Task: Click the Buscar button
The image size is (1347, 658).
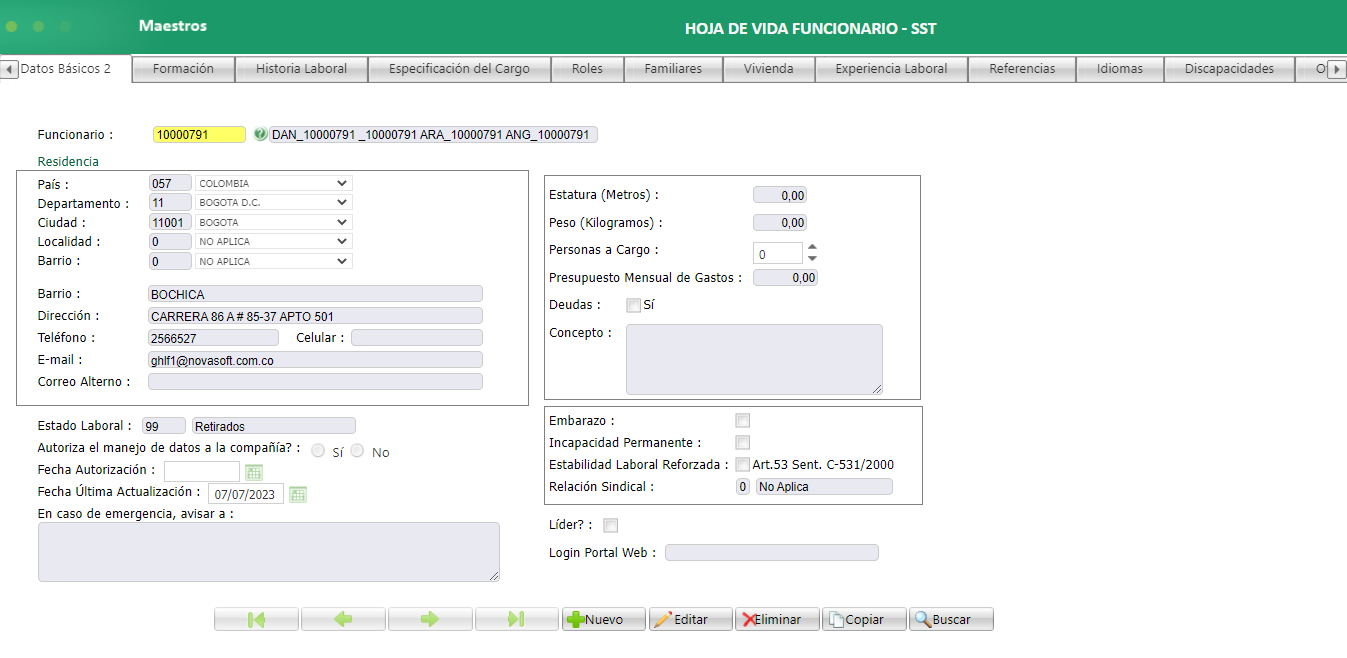Action: pyautogui.click(x=951, y=620)
